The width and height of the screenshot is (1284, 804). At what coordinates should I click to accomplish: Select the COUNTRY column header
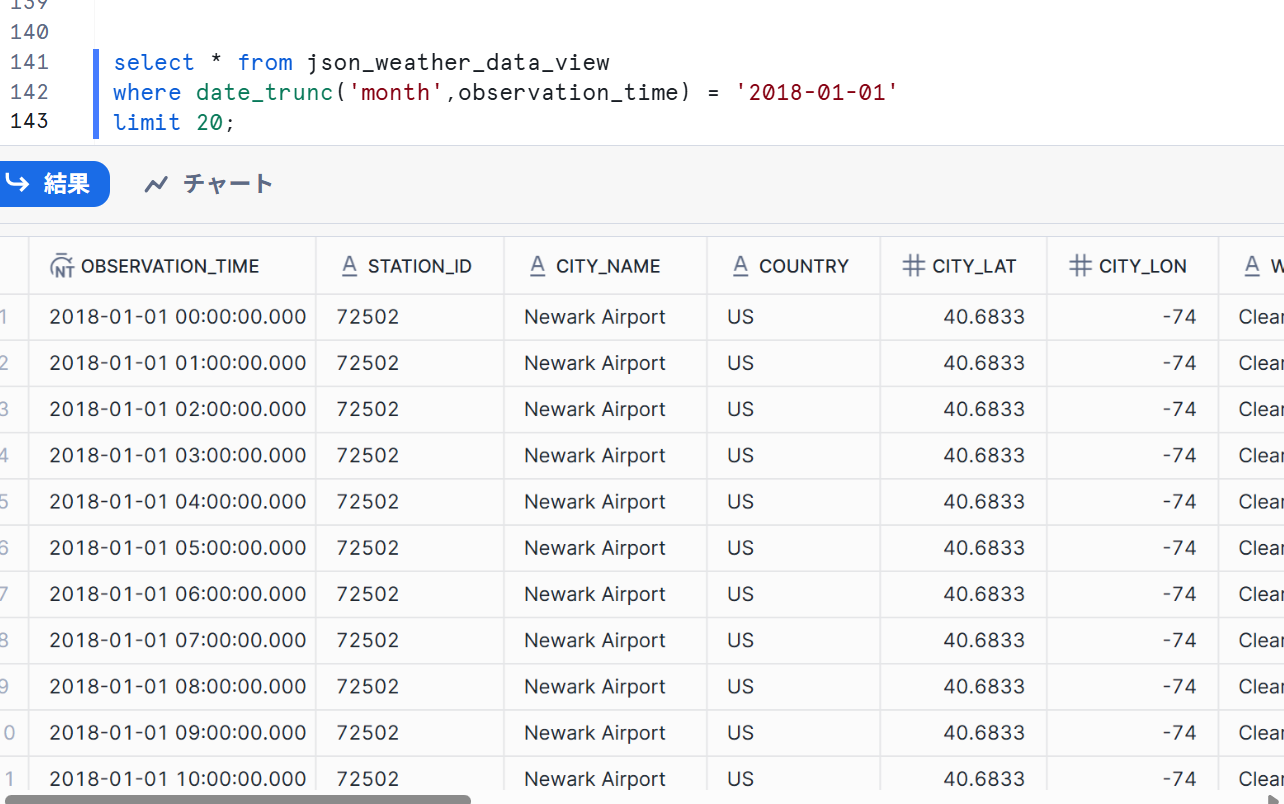[x=793, y=266]
